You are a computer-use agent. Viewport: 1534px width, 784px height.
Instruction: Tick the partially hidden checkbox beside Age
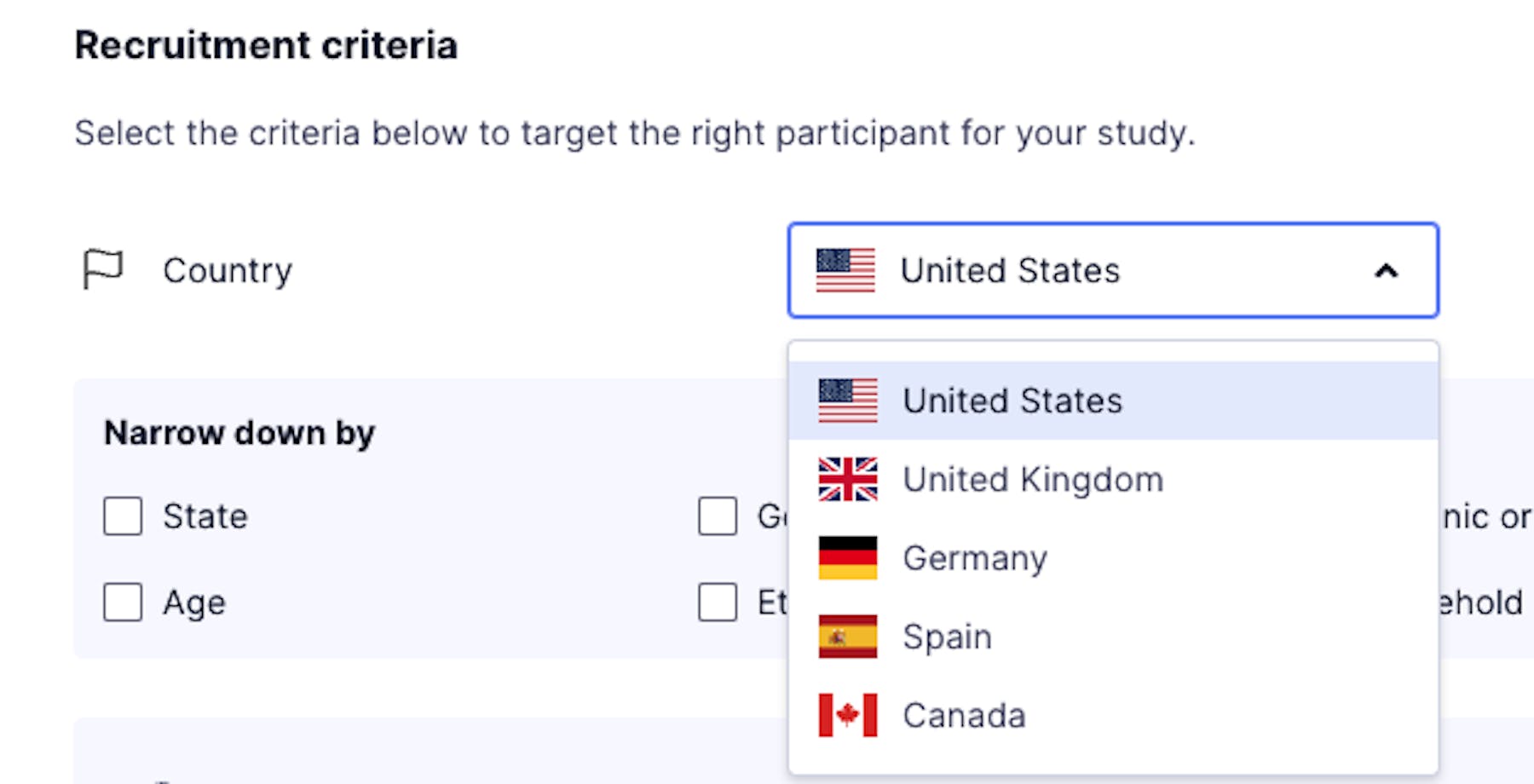click(718, 602)
